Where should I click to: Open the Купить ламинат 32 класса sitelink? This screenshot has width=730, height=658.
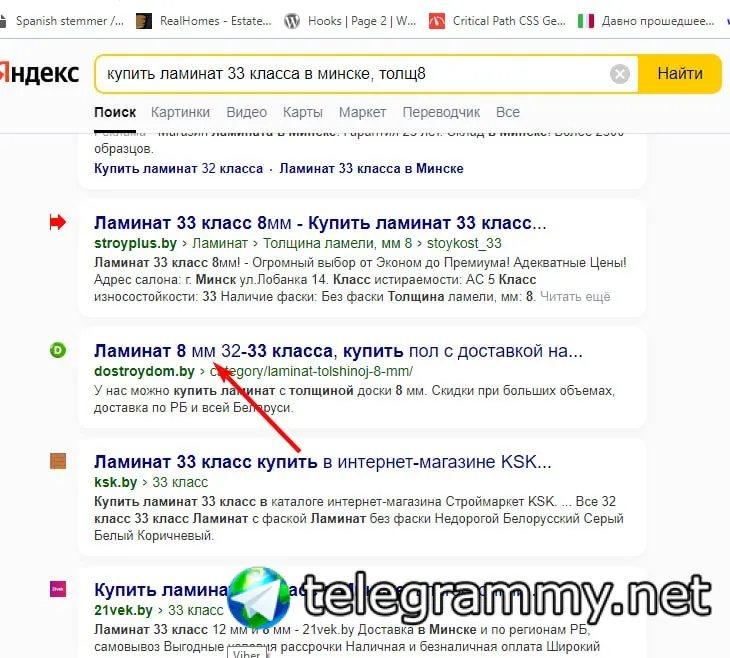click(178, 169)
